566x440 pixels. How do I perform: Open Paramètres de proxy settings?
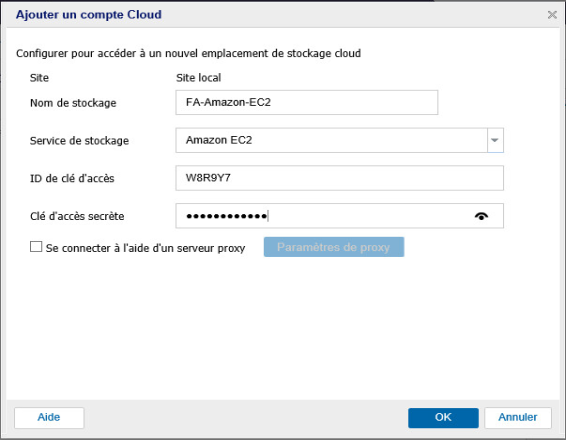[x=334, y=247]
